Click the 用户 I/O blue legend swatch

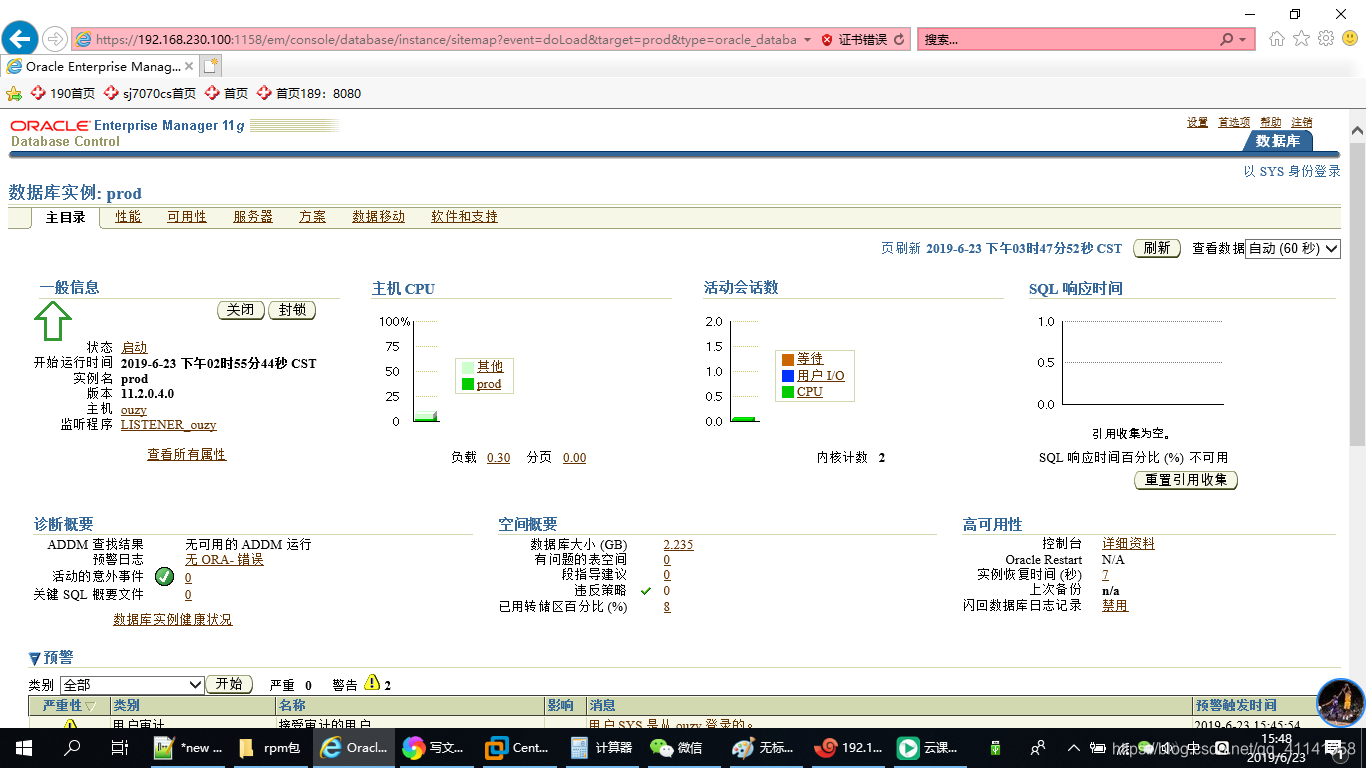pyautogui.click(x=788, y=376)
